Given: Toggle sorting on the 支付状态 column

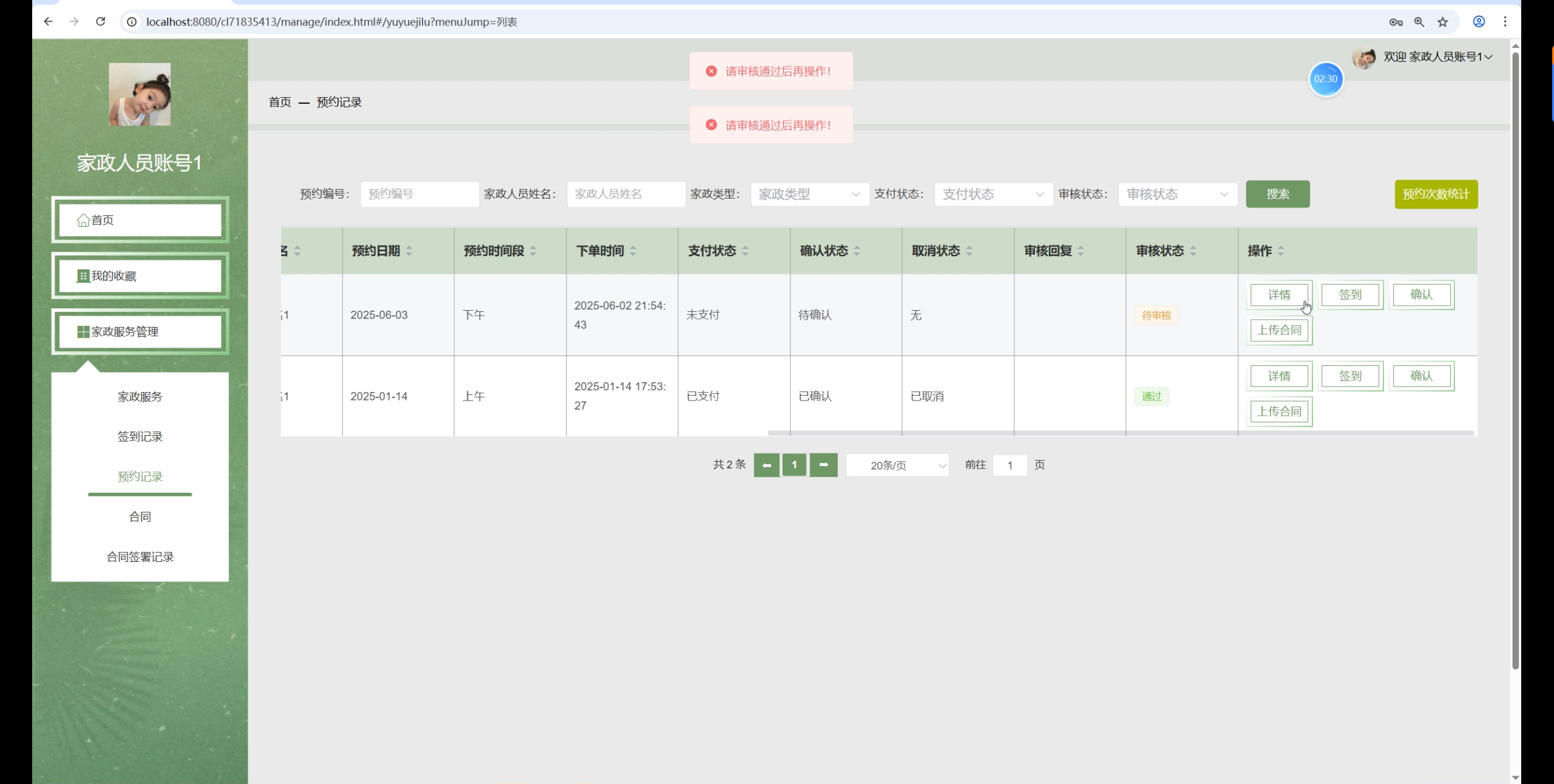Looking at the screenshot, I should click(x=745, y=251).
